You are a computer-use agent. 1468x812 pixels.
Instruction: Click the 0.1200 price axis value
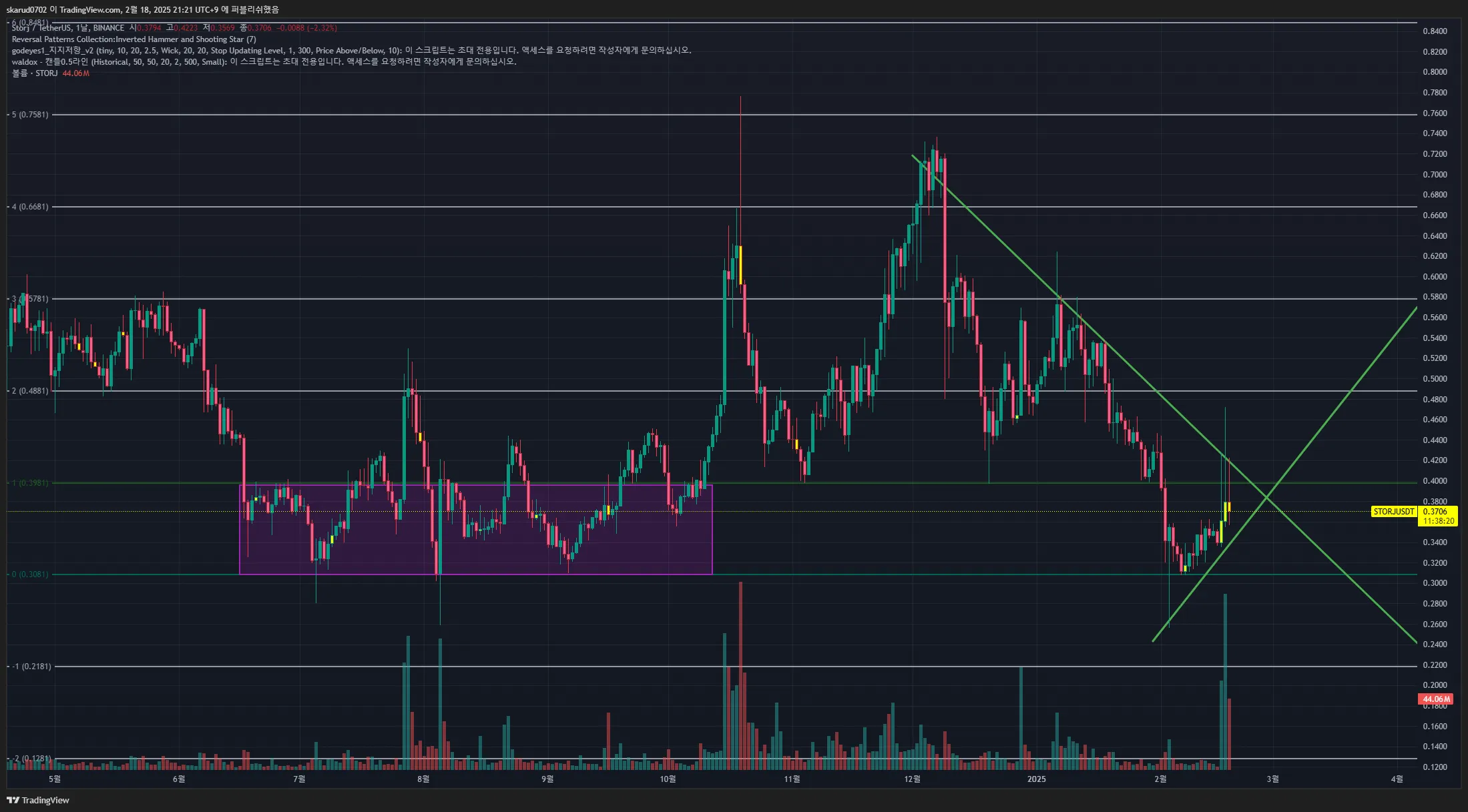pyautogui.click(x=1435, y=767)
